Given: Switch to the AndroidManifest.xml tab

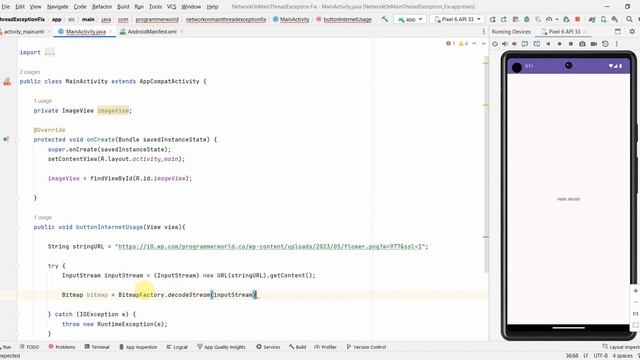Looking at the screenshot, I should point(152,31).
